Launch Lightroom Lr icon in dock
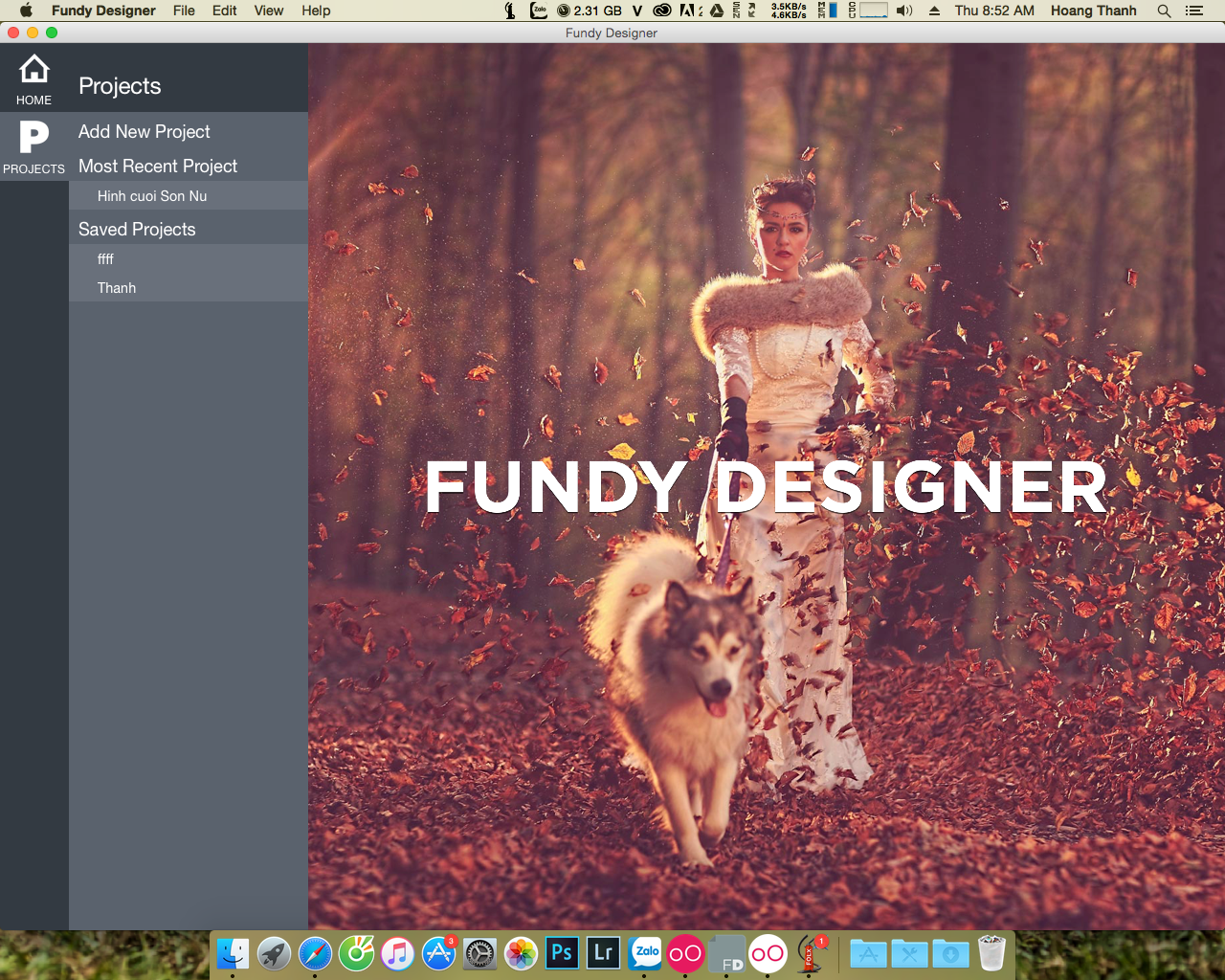 click(x=603, y=953)
